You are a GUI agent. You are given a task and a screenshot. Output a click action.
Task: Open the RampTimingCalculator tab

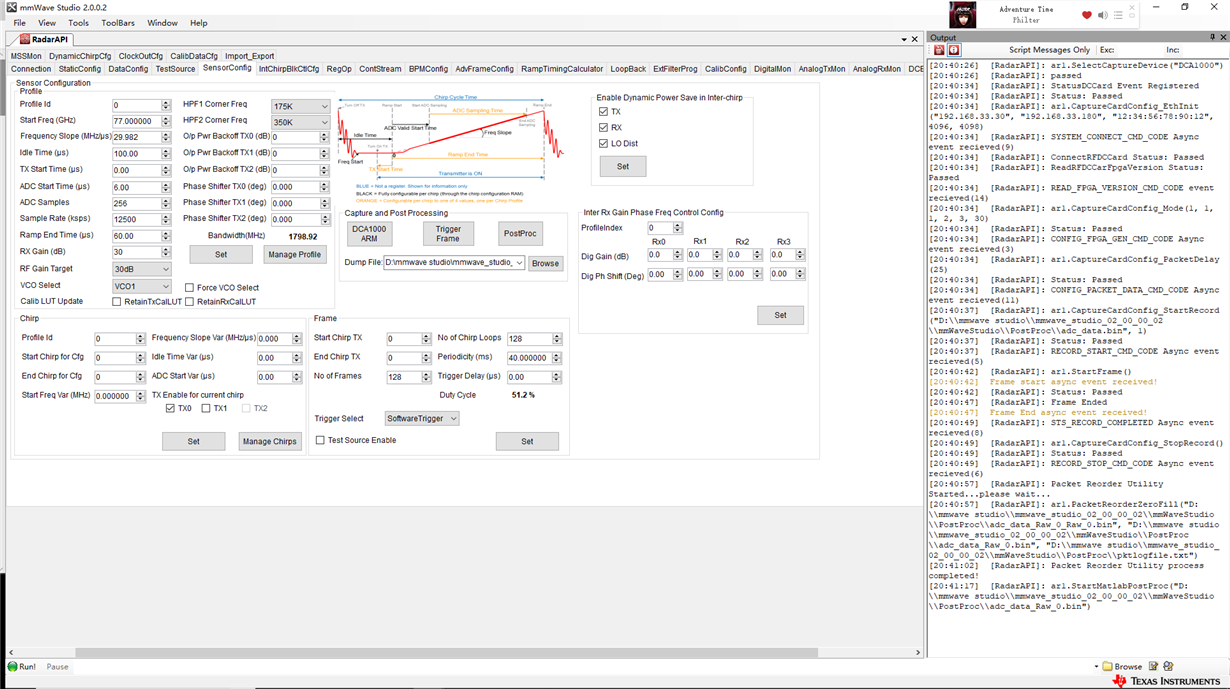pyautogui.click(x=562, y=69)
